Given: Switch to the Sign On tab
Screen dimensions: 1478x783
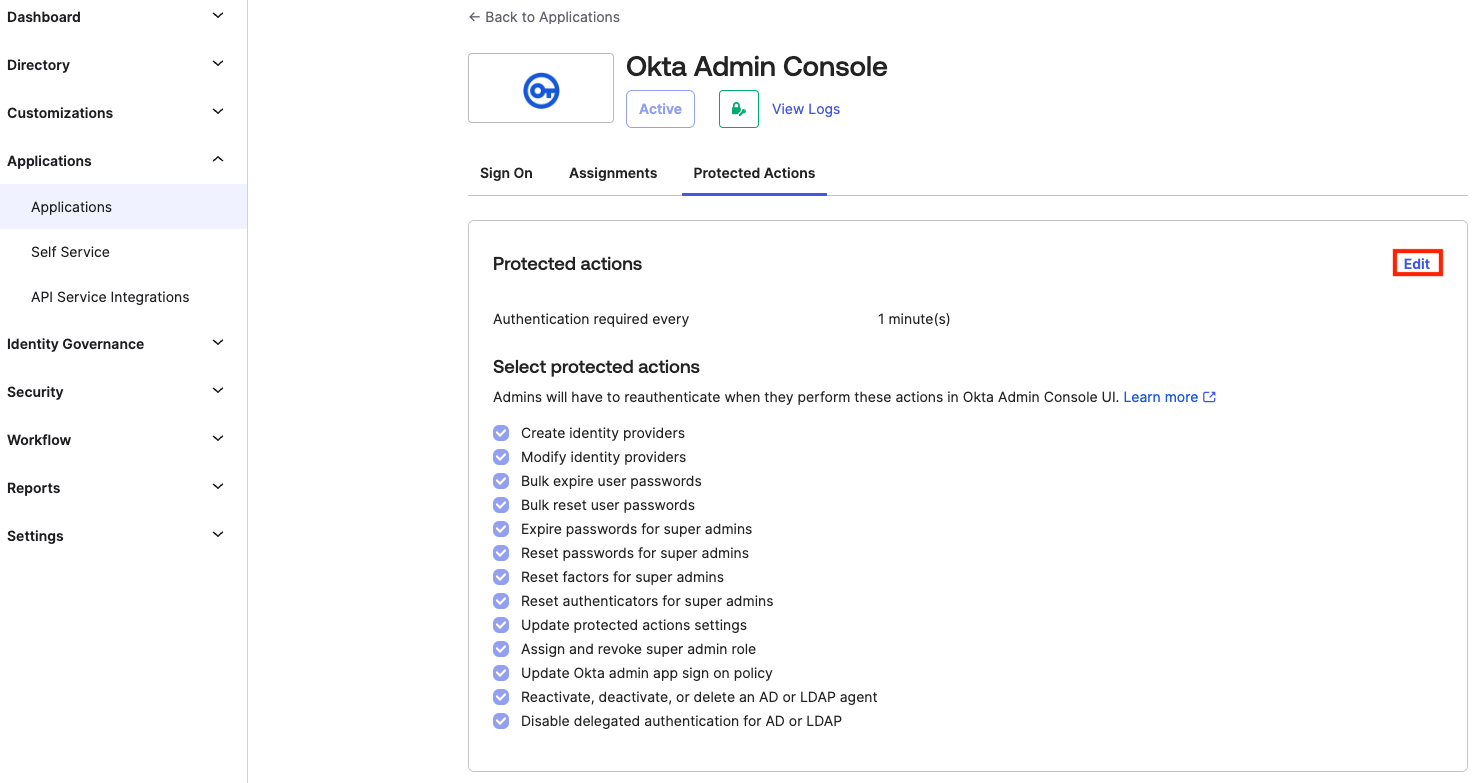Looking at the screenshot, I should pyautogui.click(x=506, y=172).
